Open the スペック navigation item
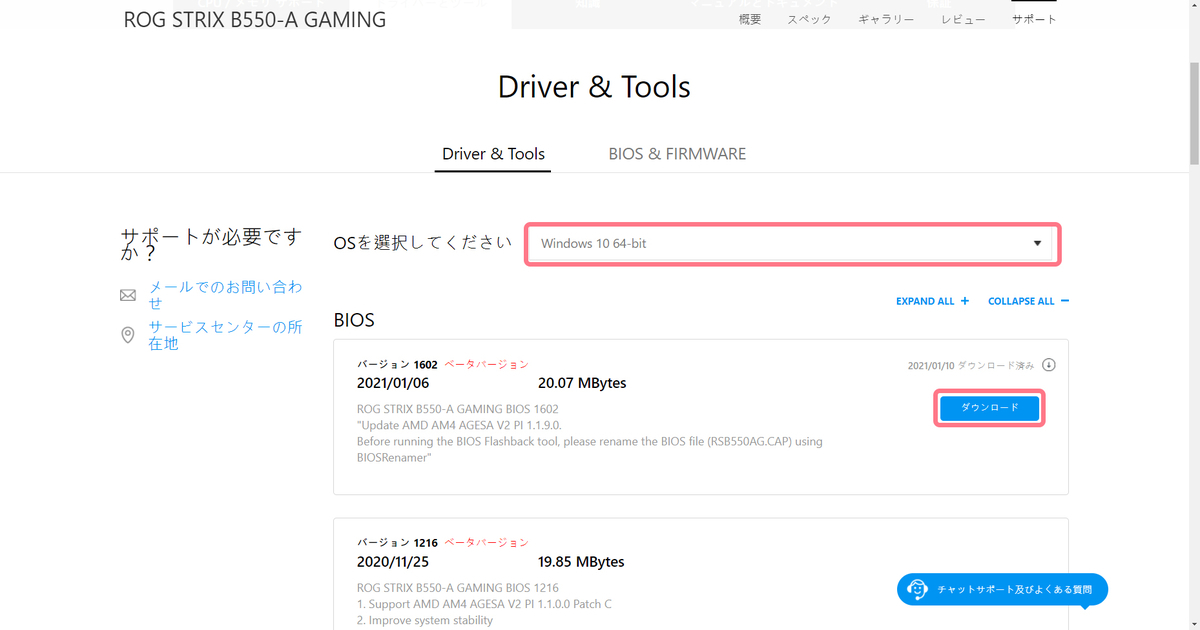The image size is (1200, 630). point(809,19)
